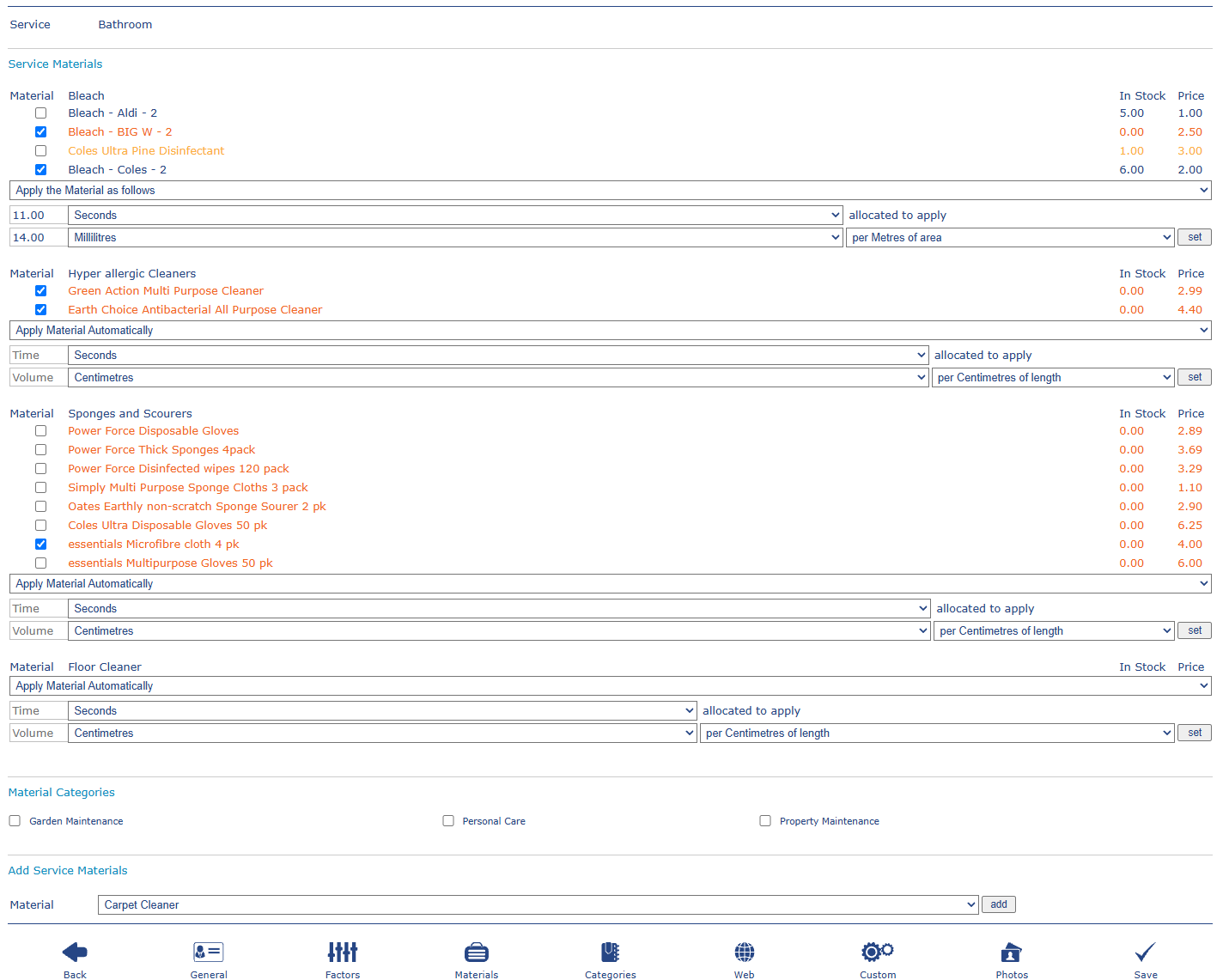Uncheck Bleach - BIG W - 2
The height and width of the screenshot is (980, 1229).
40,132
